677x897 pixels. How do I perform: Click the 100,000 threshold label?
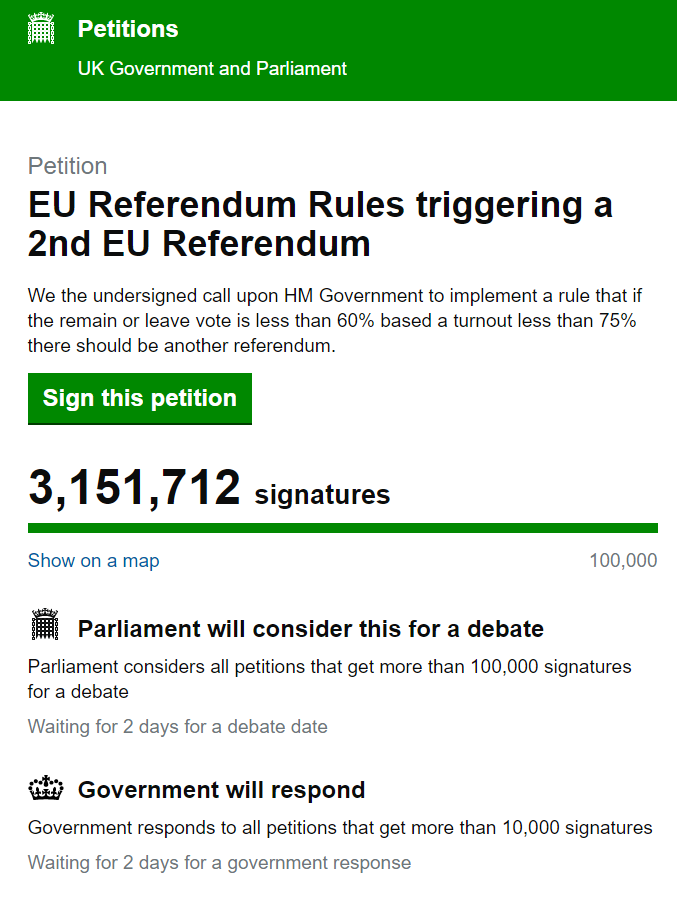(x=623, y=560)
